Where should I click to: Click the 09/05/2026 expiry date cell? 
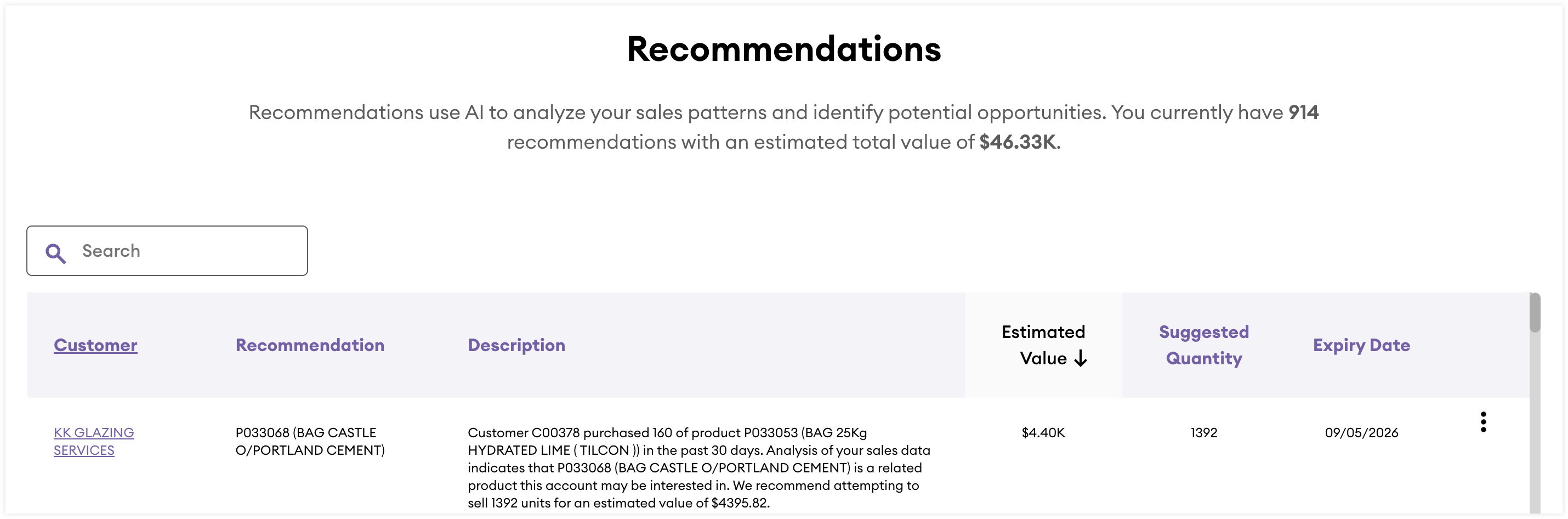pyautogui.click(x=1361, y=432)
